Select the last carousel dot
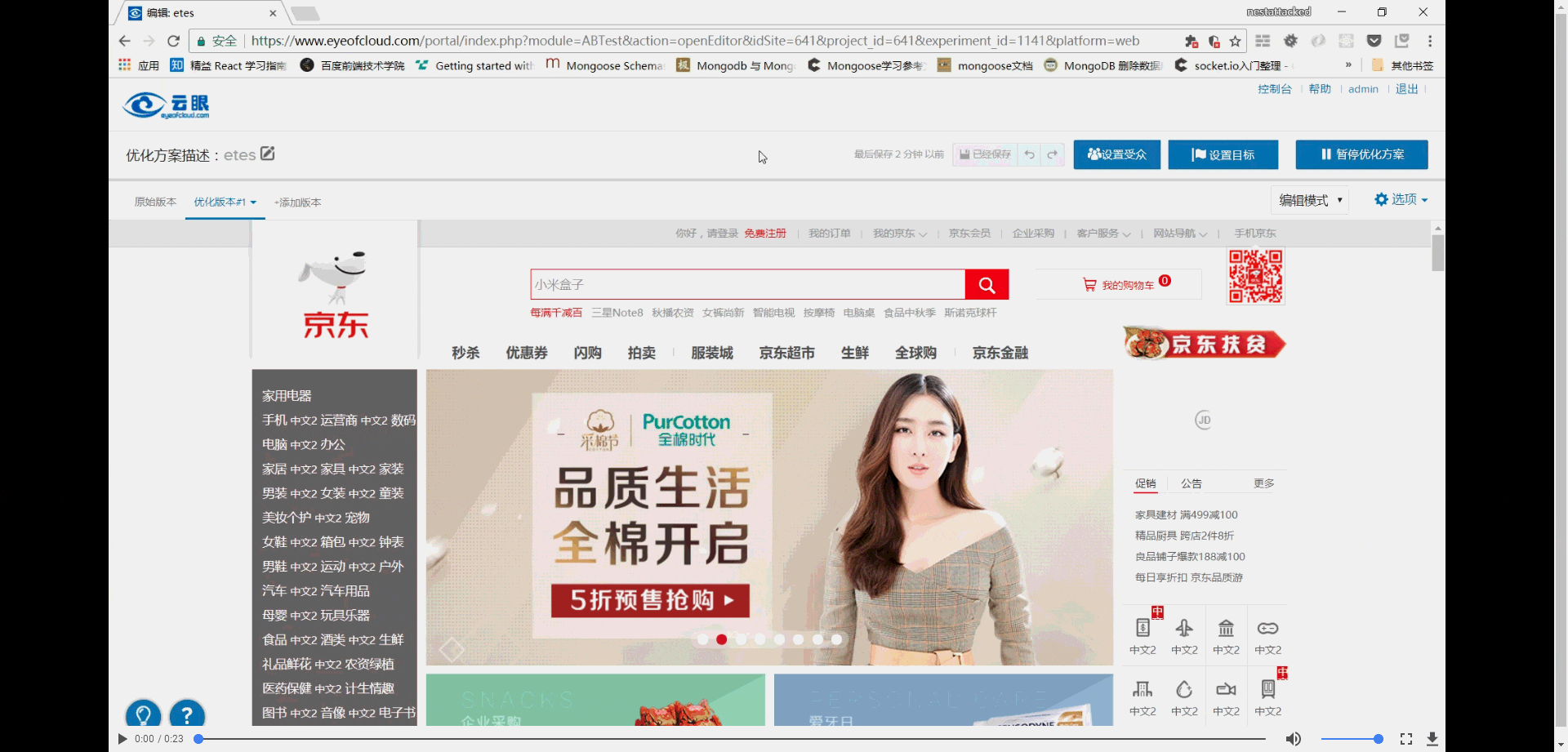The width and height of the screenshot is (1568, 752). click(836, 639)
